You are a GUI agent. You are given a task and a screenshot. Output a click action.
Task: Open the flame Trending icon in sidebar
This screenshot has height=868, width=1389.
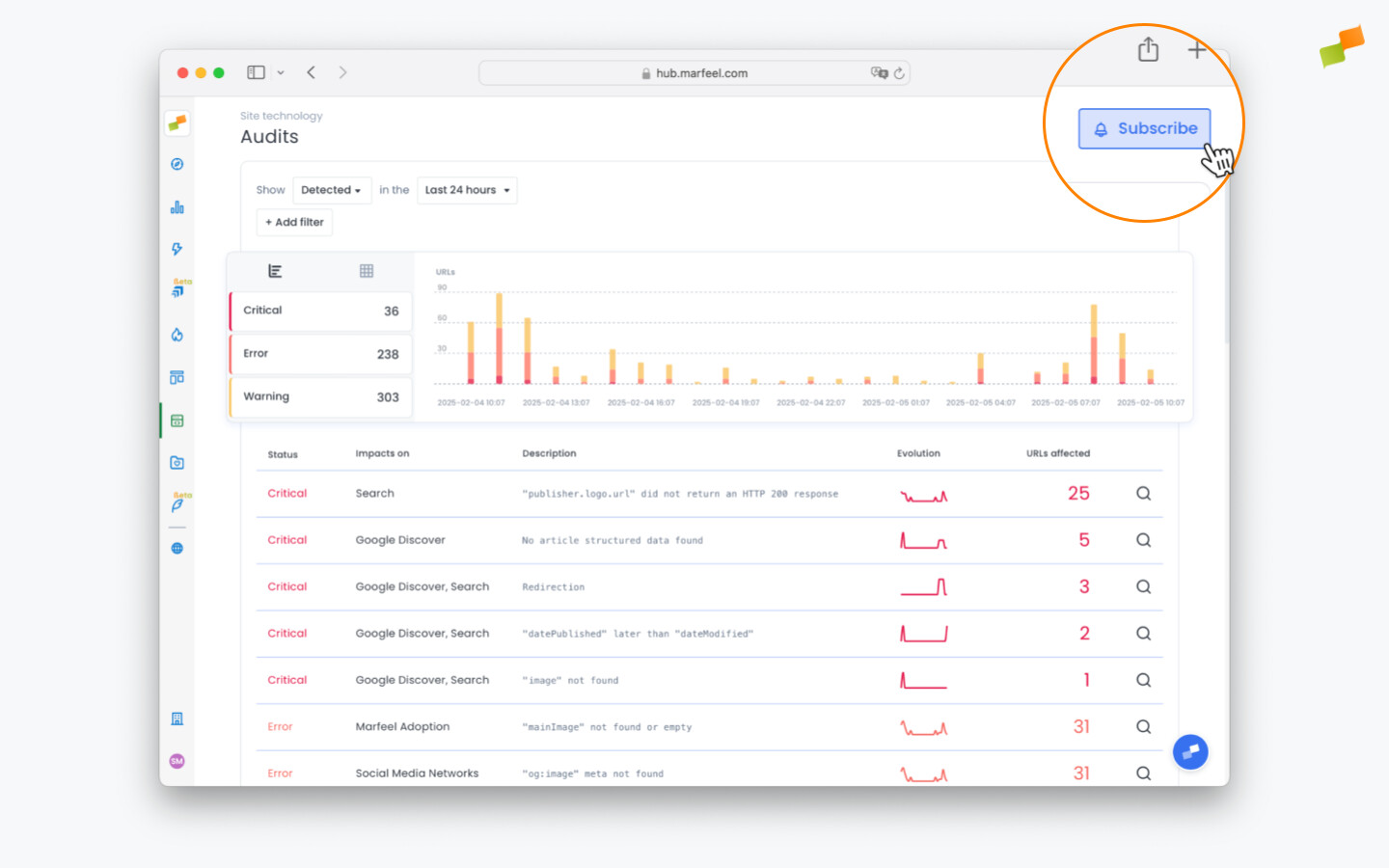coord(177,335)
